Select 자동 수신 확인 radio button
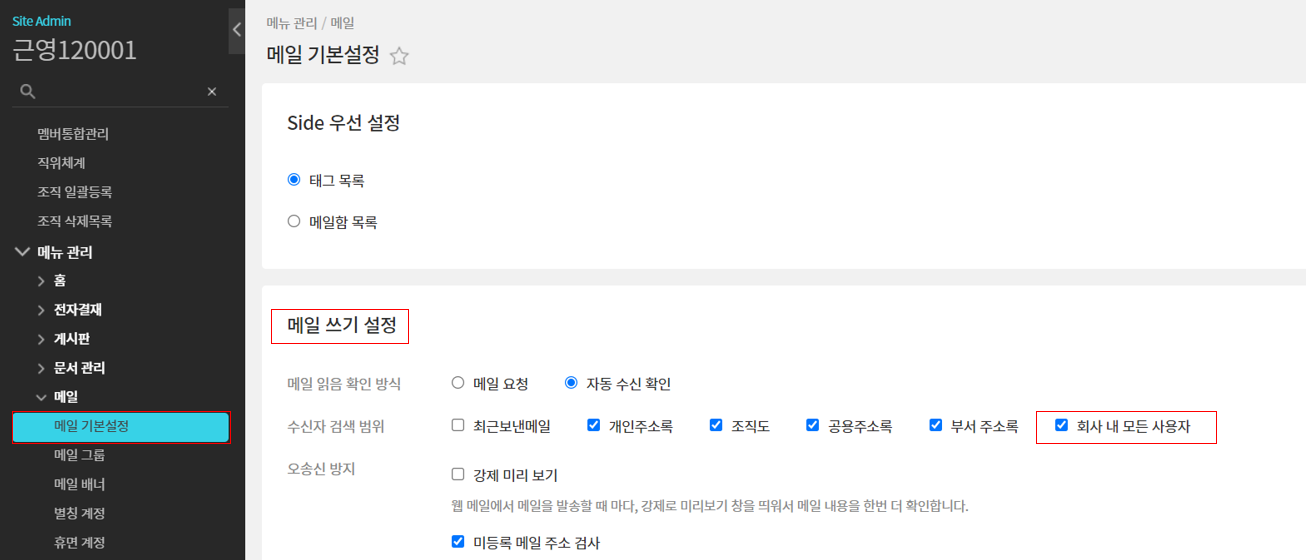Screen dimensions: 1306x560 tap(571, 383)
